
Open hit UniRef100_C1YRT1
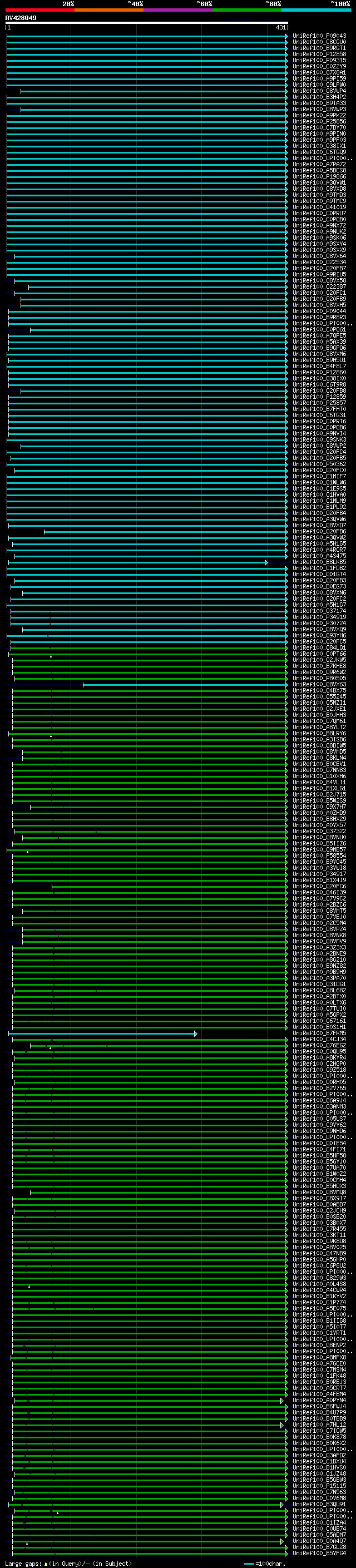coord(319,1332)
